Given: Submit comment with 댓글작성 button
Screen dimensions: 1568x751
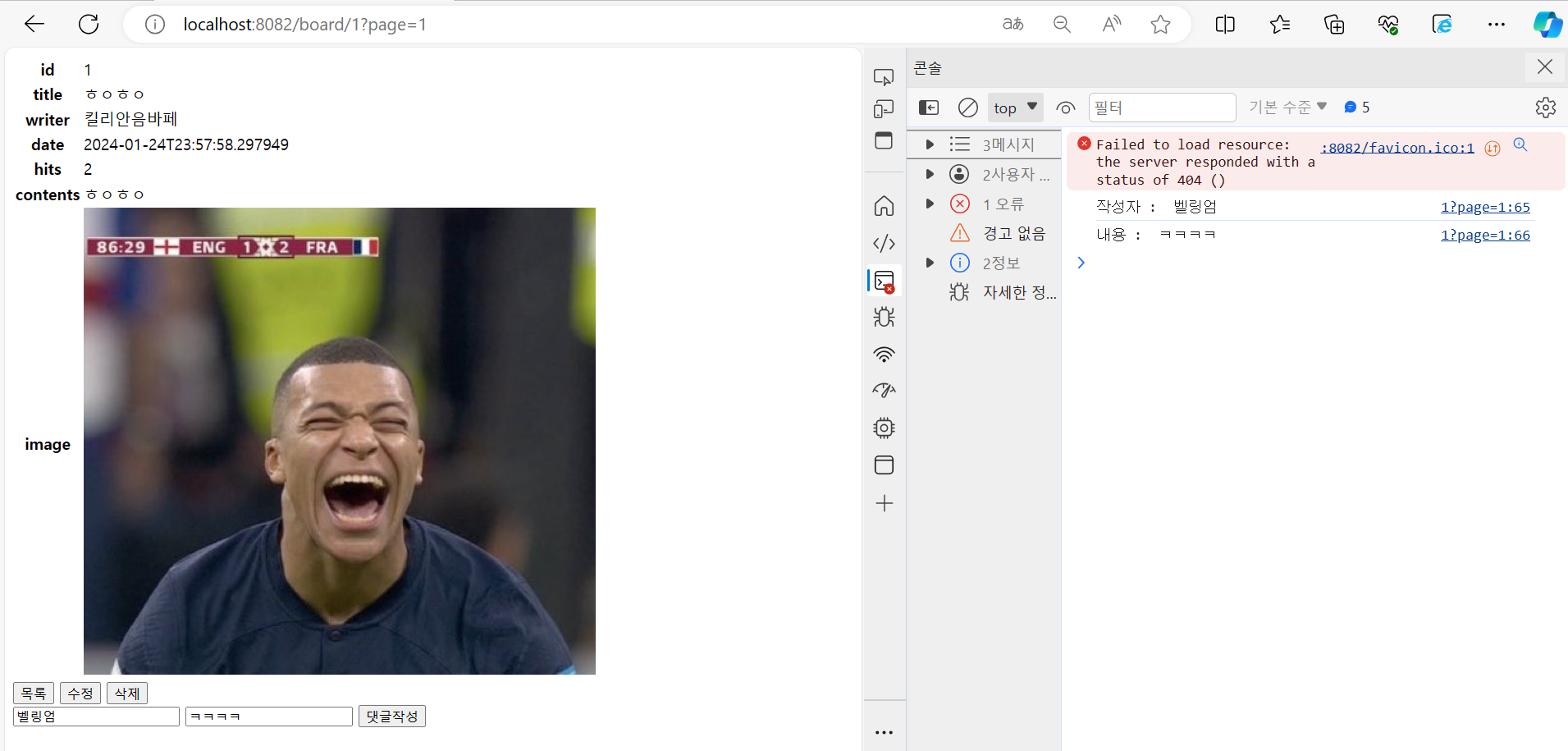Looking at the screenshot, I should click(x=392, y=717).
